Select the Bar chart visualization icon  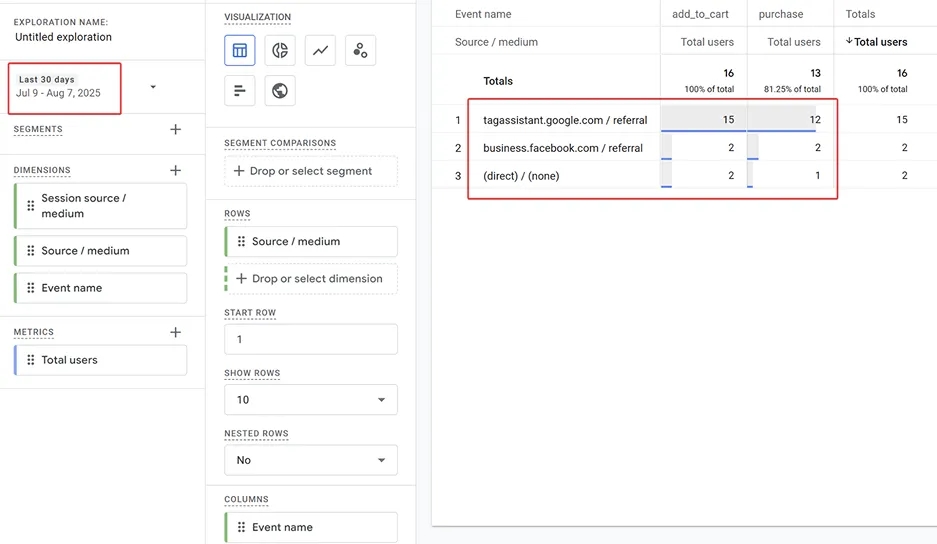[x=240, y=91]
